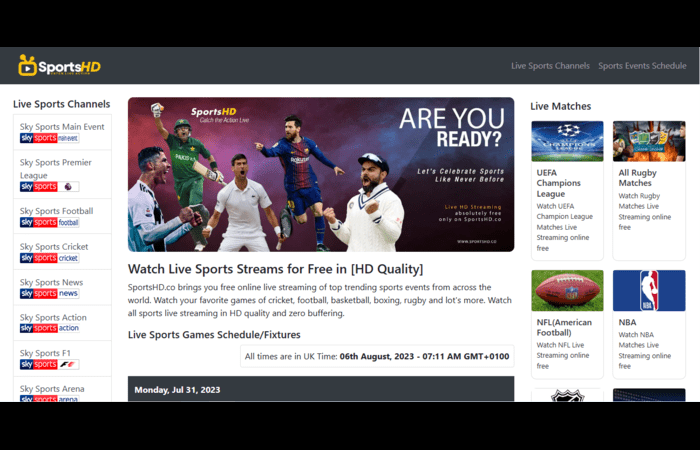This screenshot has width=700, height=450.
Task: Click the NBA logo thumbnail
Action: 649,291
